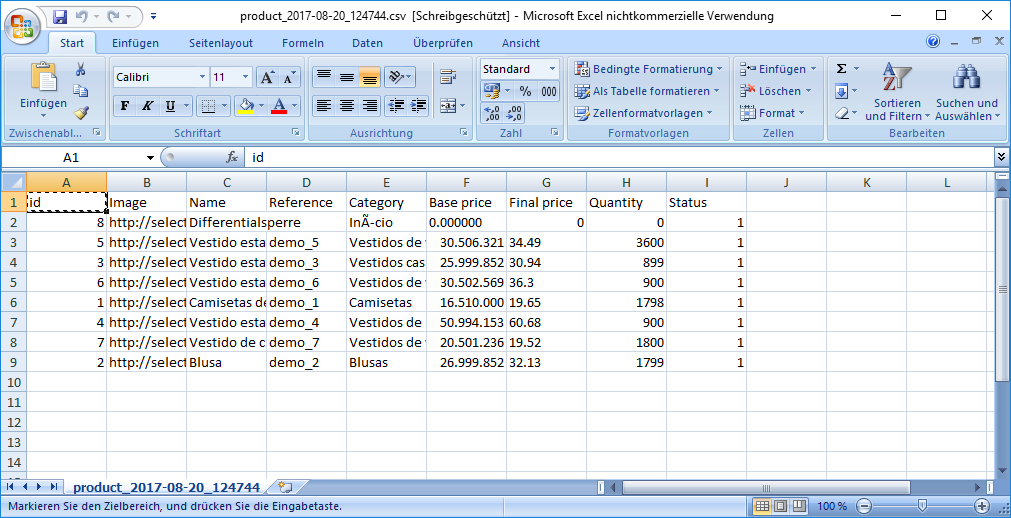Image resolution: width=1011 pixels, height=518 pixels.
Task: Apply borders with the border icon
Action: [208, 106]
